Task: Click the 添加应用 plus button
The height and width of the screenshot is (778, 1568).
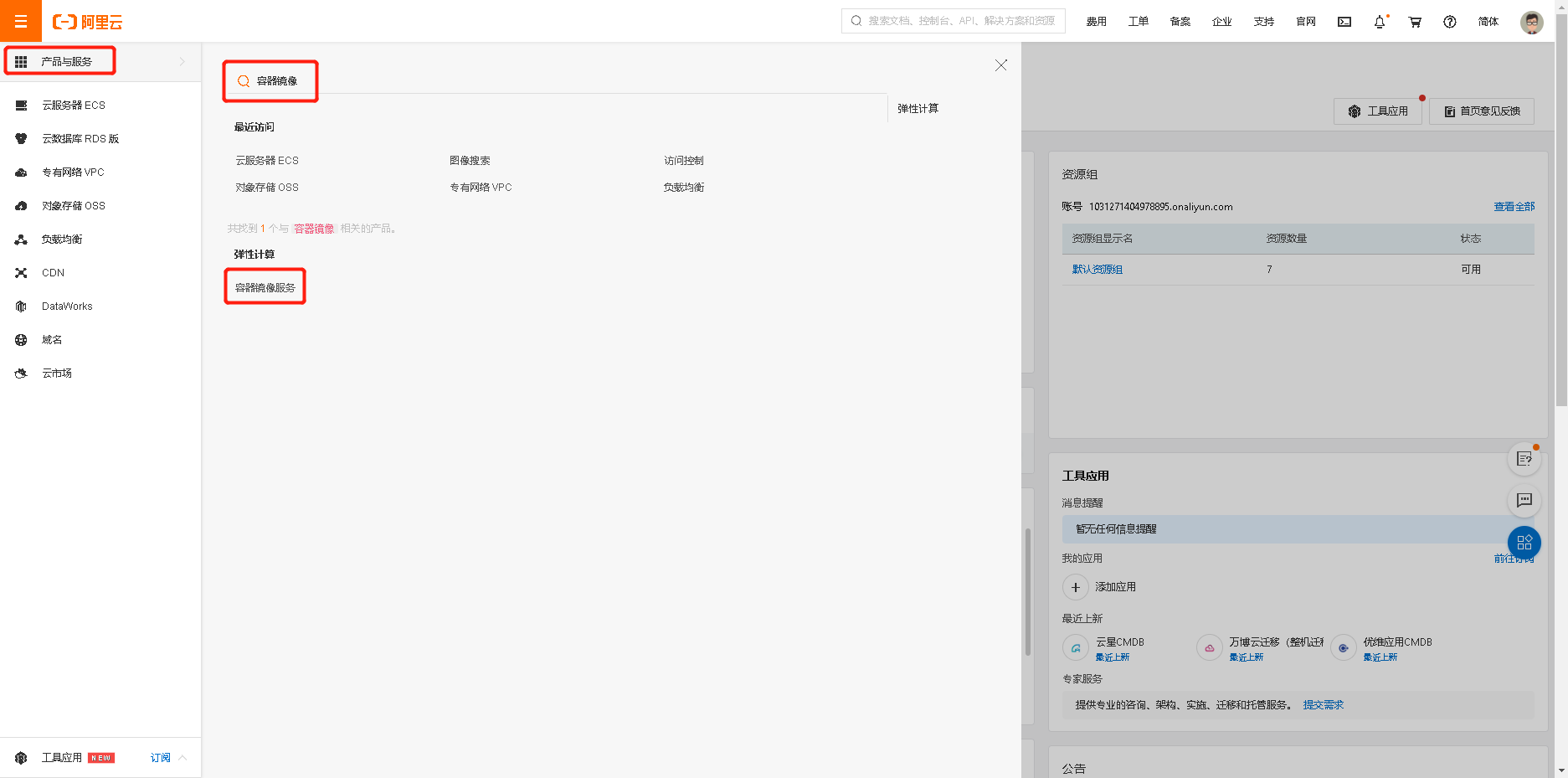Action: (x=1076, y=587)
